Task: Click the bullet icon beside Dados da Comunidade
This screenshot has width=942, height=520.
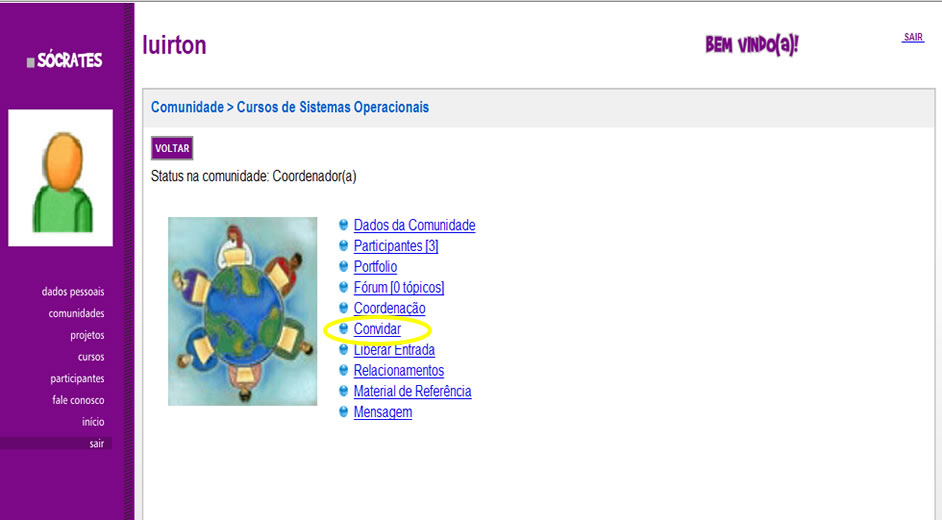Action: (x=344, y=225)
